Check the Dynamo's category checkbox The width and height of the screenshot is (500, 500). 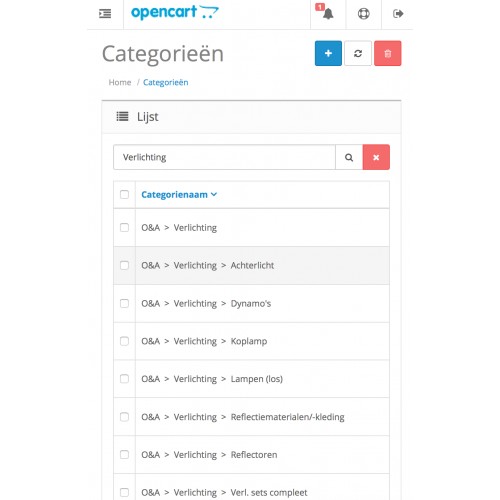124,303
